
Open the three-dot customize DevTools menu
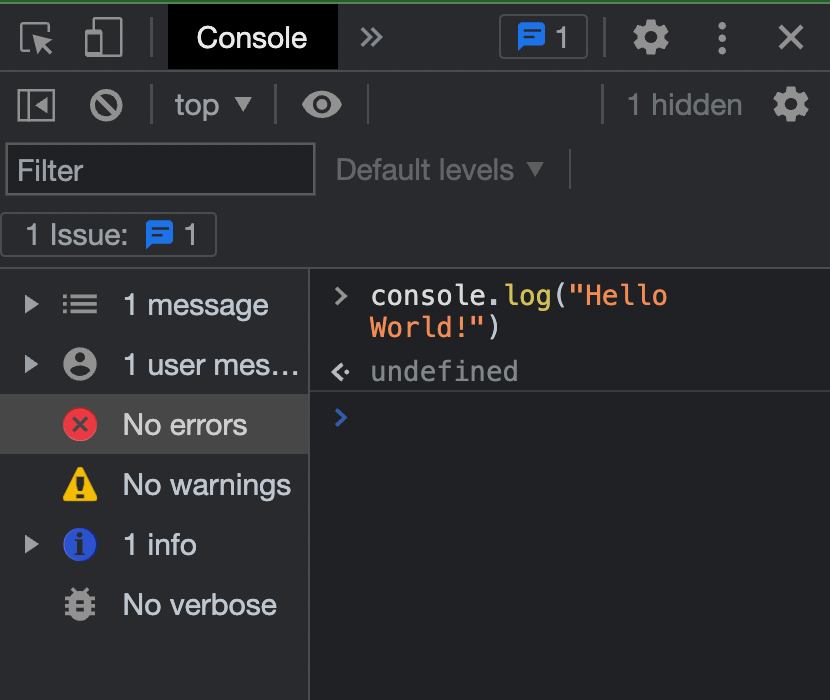tap(722, 38)
